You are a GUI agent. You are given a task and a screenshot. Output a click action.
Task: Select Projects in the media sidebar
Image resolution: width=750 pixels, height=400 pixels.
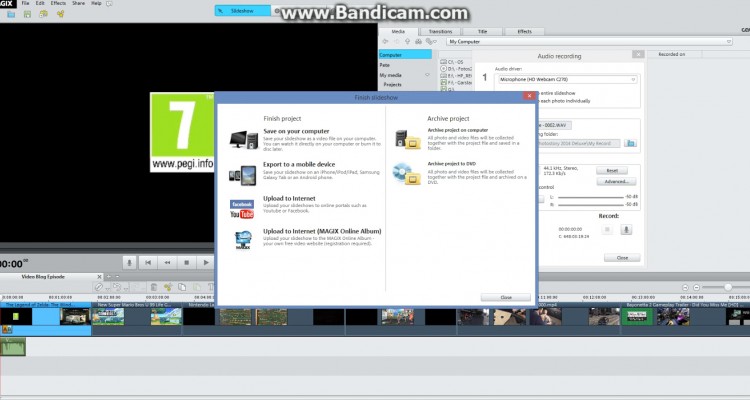pos(392,85)
